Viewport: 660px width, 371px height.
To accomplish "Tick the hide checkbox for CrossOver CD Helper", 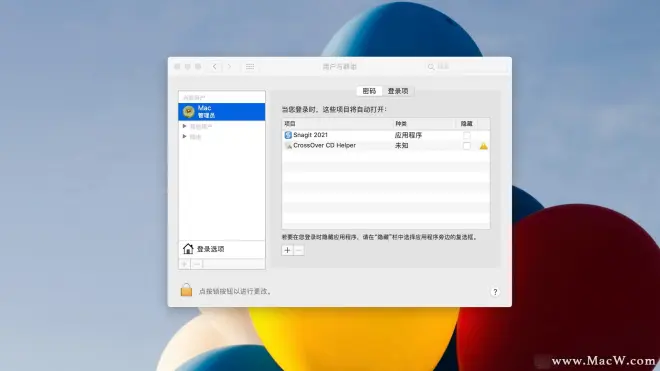I will coord(466,146).
